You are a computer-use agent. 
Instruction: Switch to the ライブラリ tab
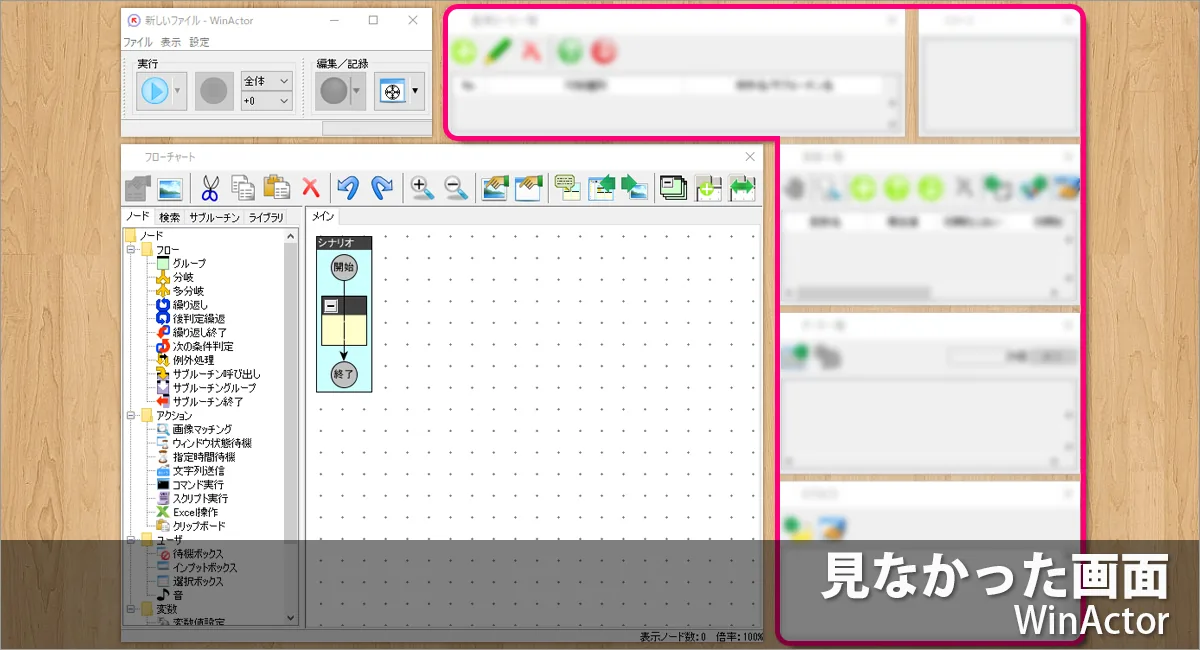[266, 217]
